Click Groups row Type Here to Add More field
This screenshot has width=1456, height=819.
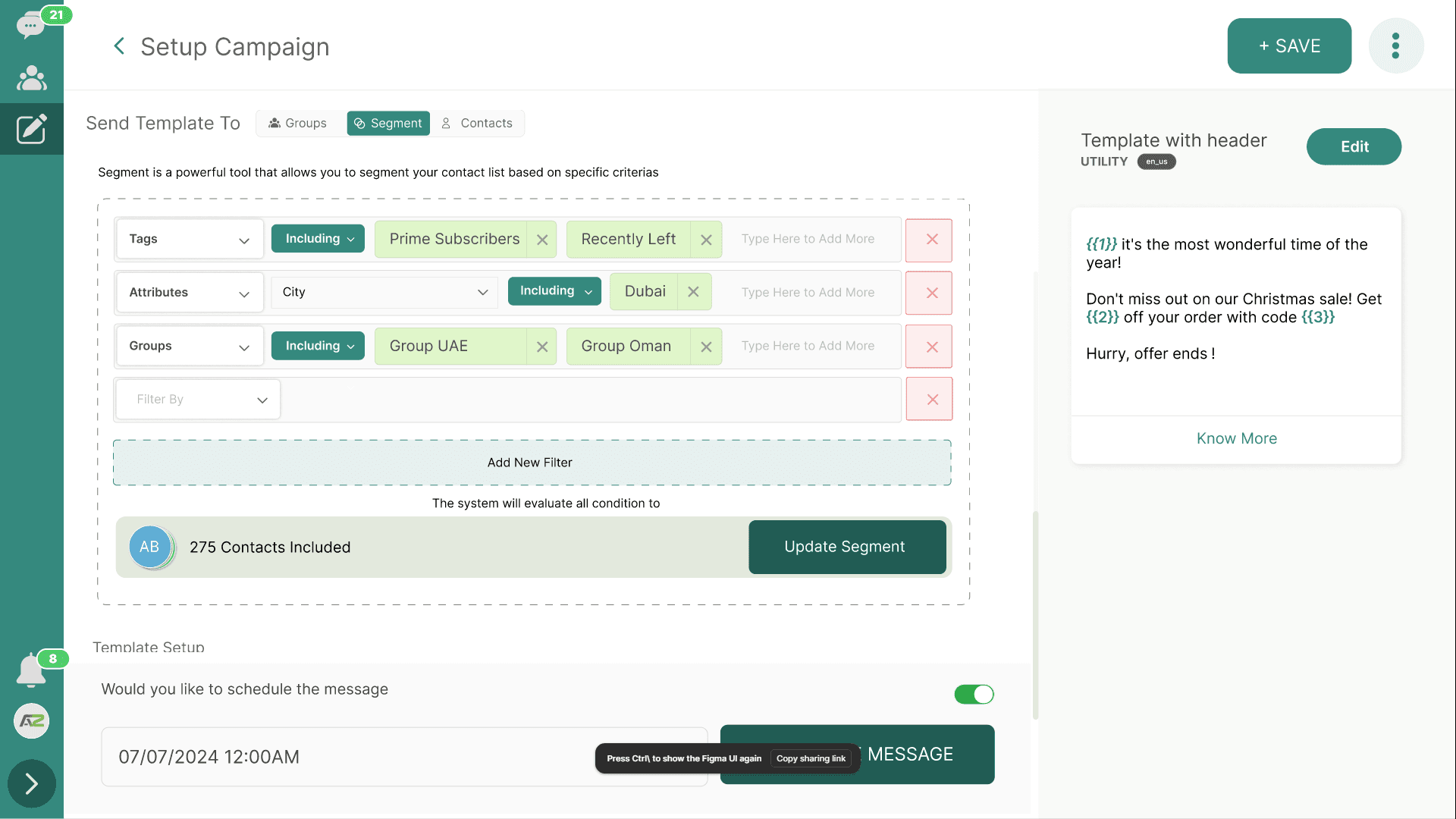point(808,346)
